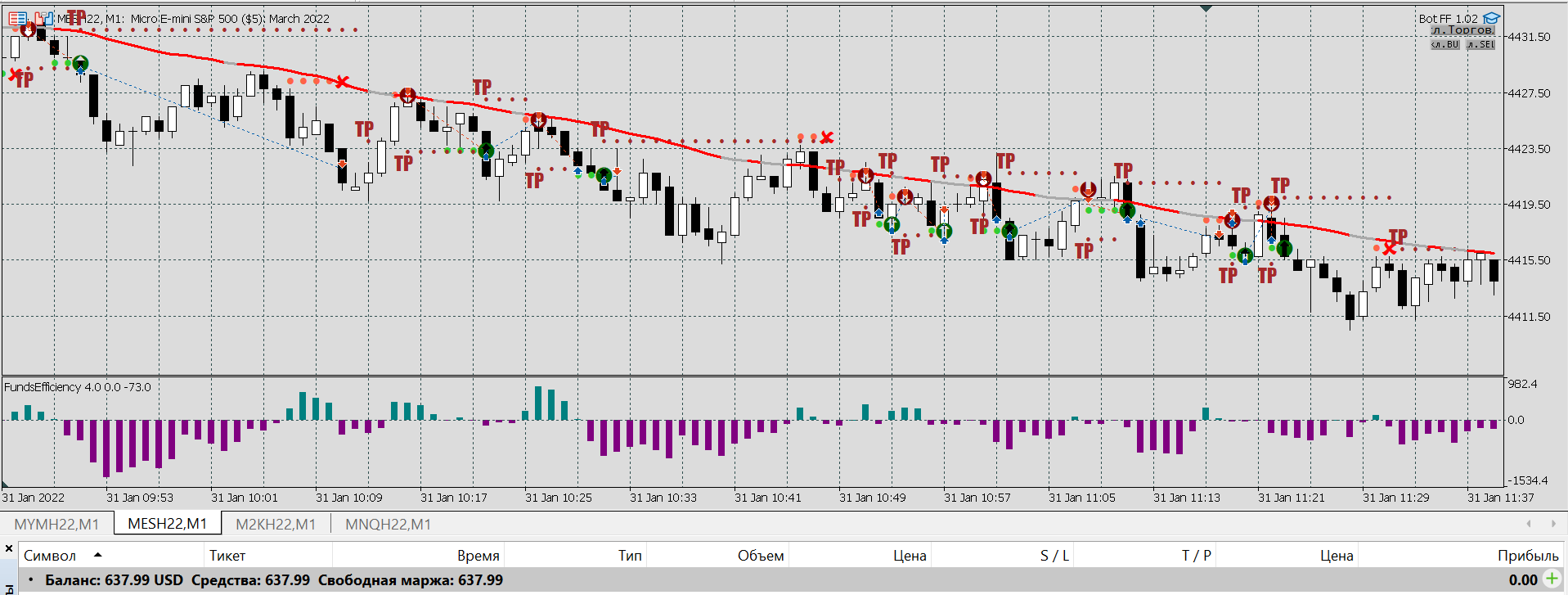Screen dimensions: 1568x595
Task: Close the trade toolbox panel
Action: coord(9,548)
